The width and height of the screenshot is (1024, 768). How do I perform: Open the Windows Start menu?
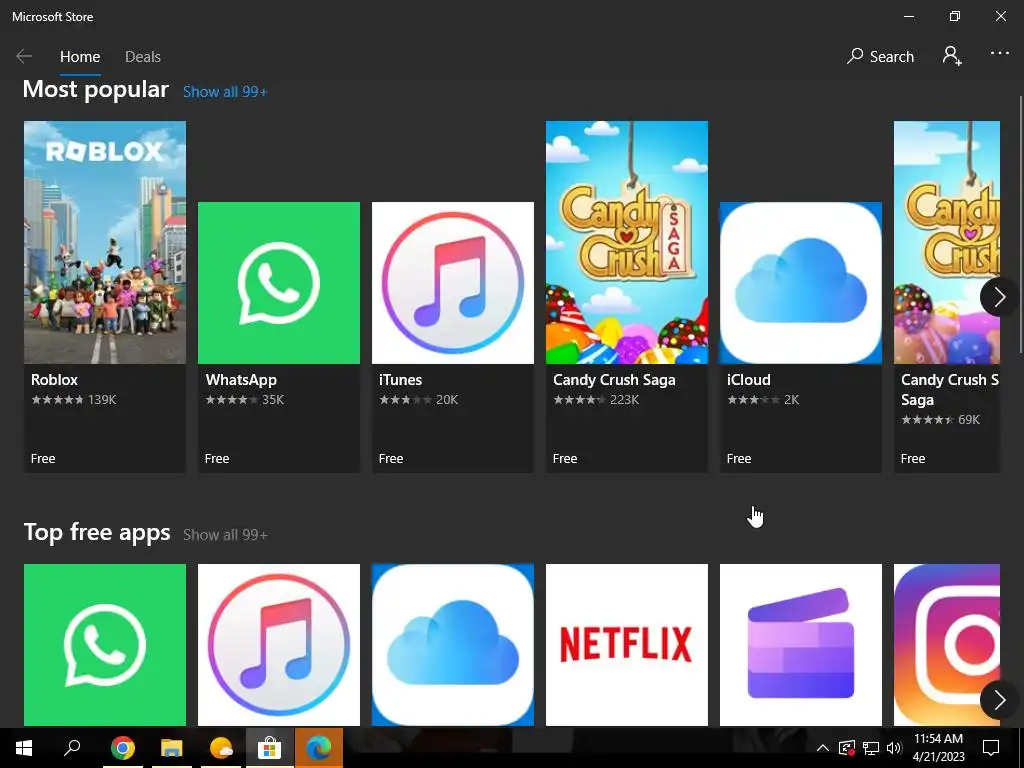pyautogui.click(x=24, y=748)
